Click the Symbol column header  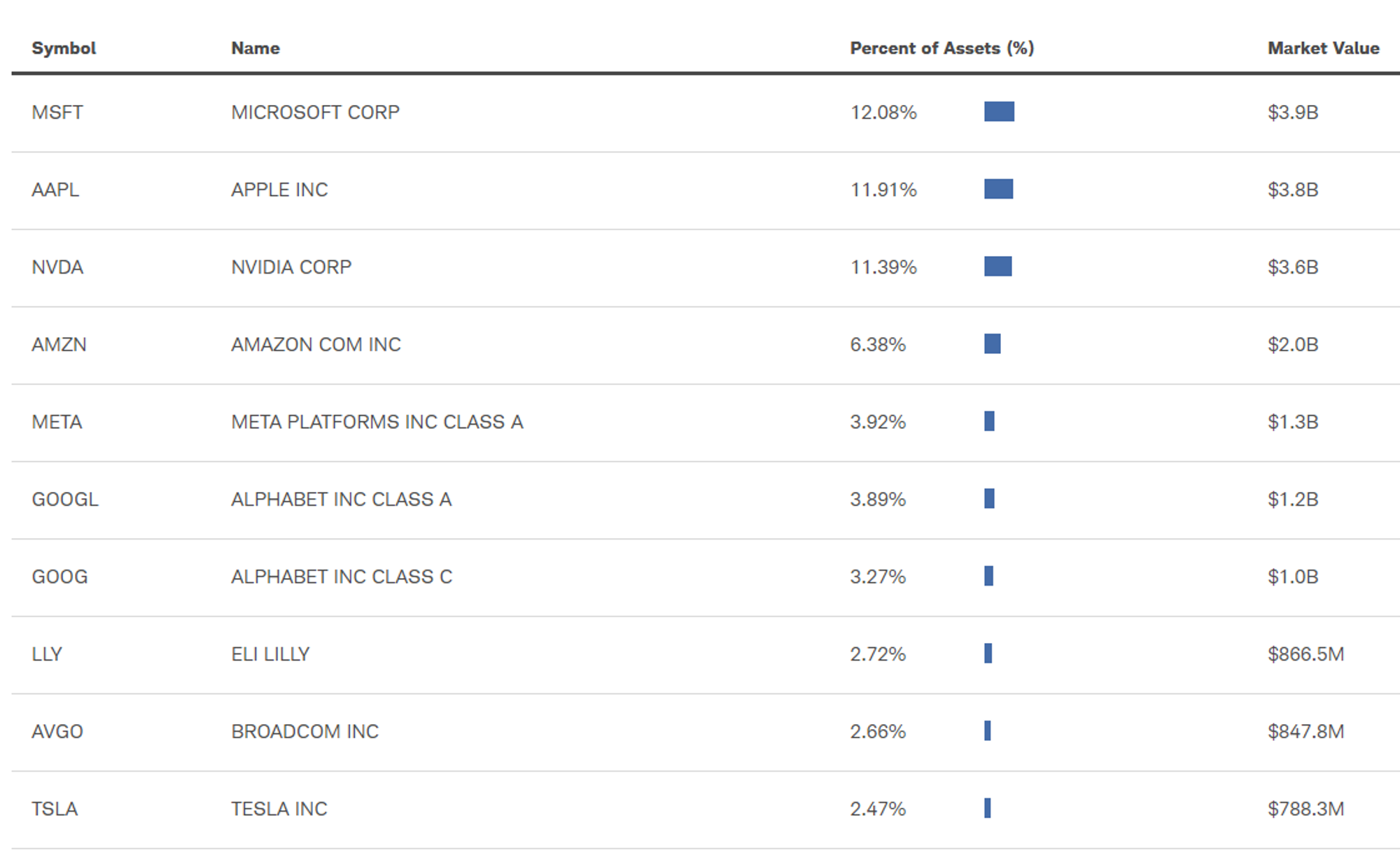pos(64,48)
